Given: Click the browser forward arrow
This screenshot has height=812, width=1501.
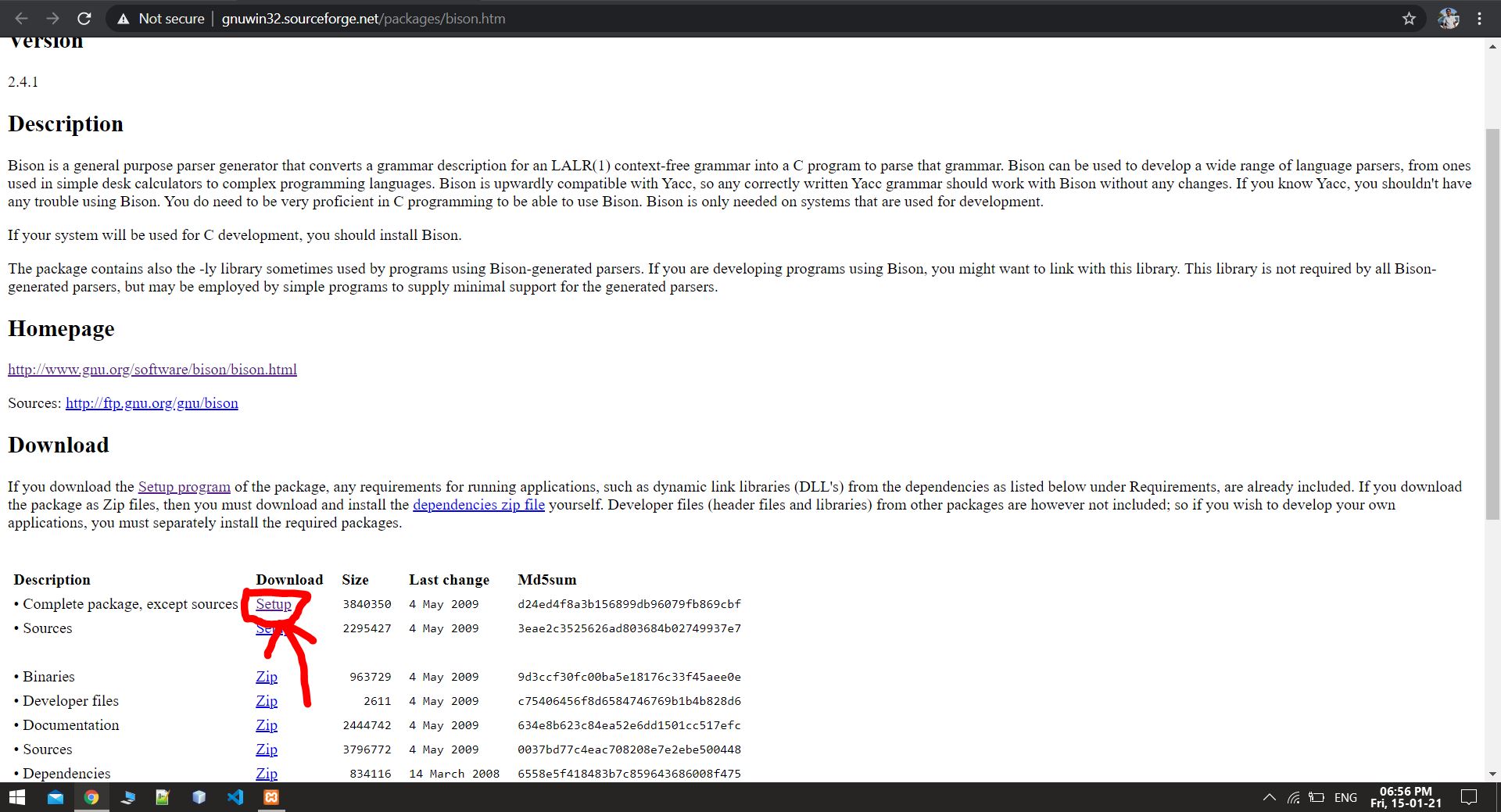Looking at the screenshot, I should click(52, 18).
